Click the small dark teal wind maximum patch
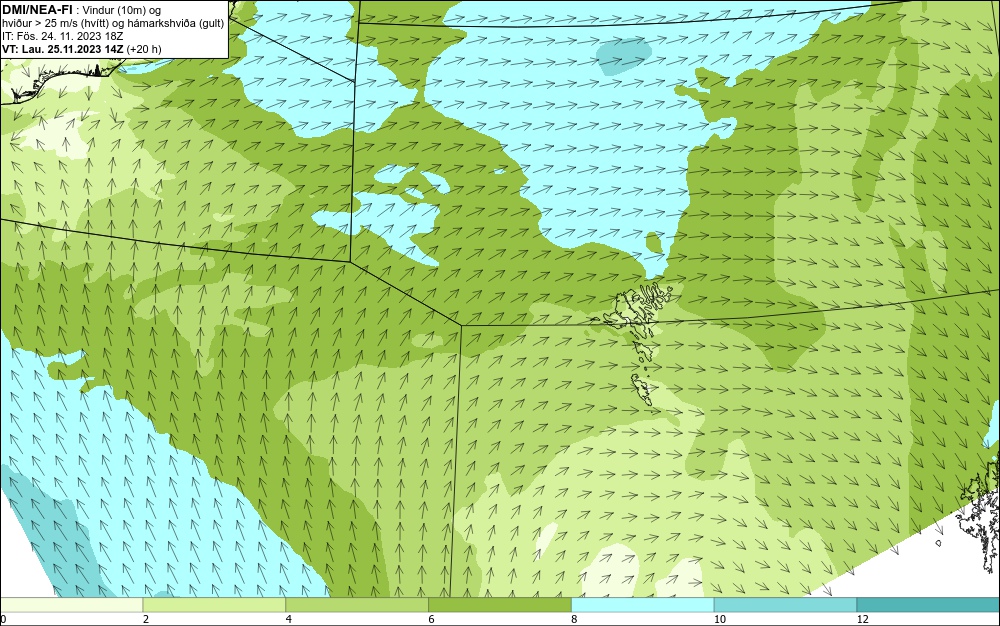 click(x=624, y=56)
